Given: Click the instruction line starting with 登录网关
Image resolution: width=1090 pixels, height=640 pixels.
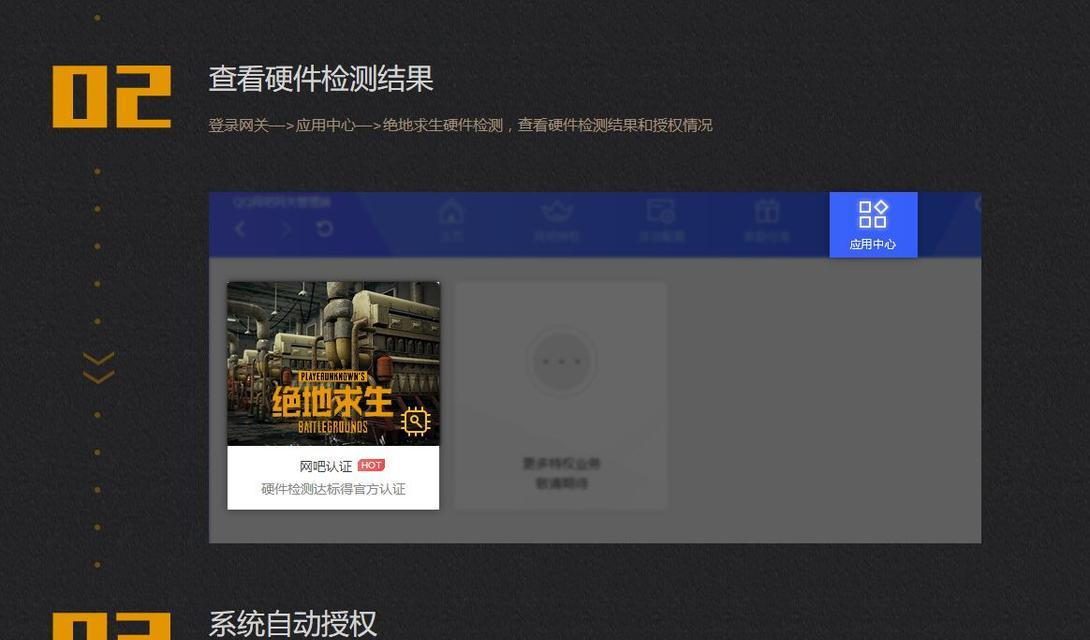Looking at the screenshot, I should (461, 125).
